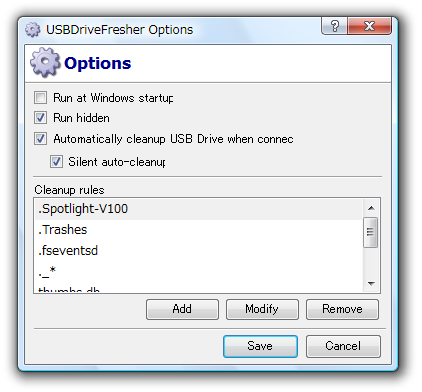Image resolution: width=422 pixels, height=392 pixels.
Task: Close the USBDriveFresher Options dialog
Action: point(369,26)
